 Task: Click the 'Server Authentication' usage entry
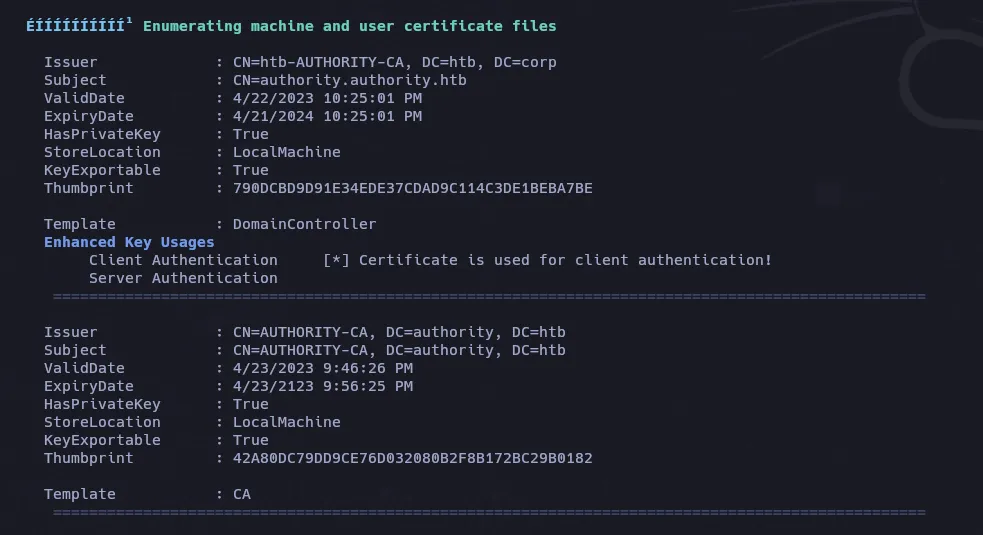coord(183,278)
